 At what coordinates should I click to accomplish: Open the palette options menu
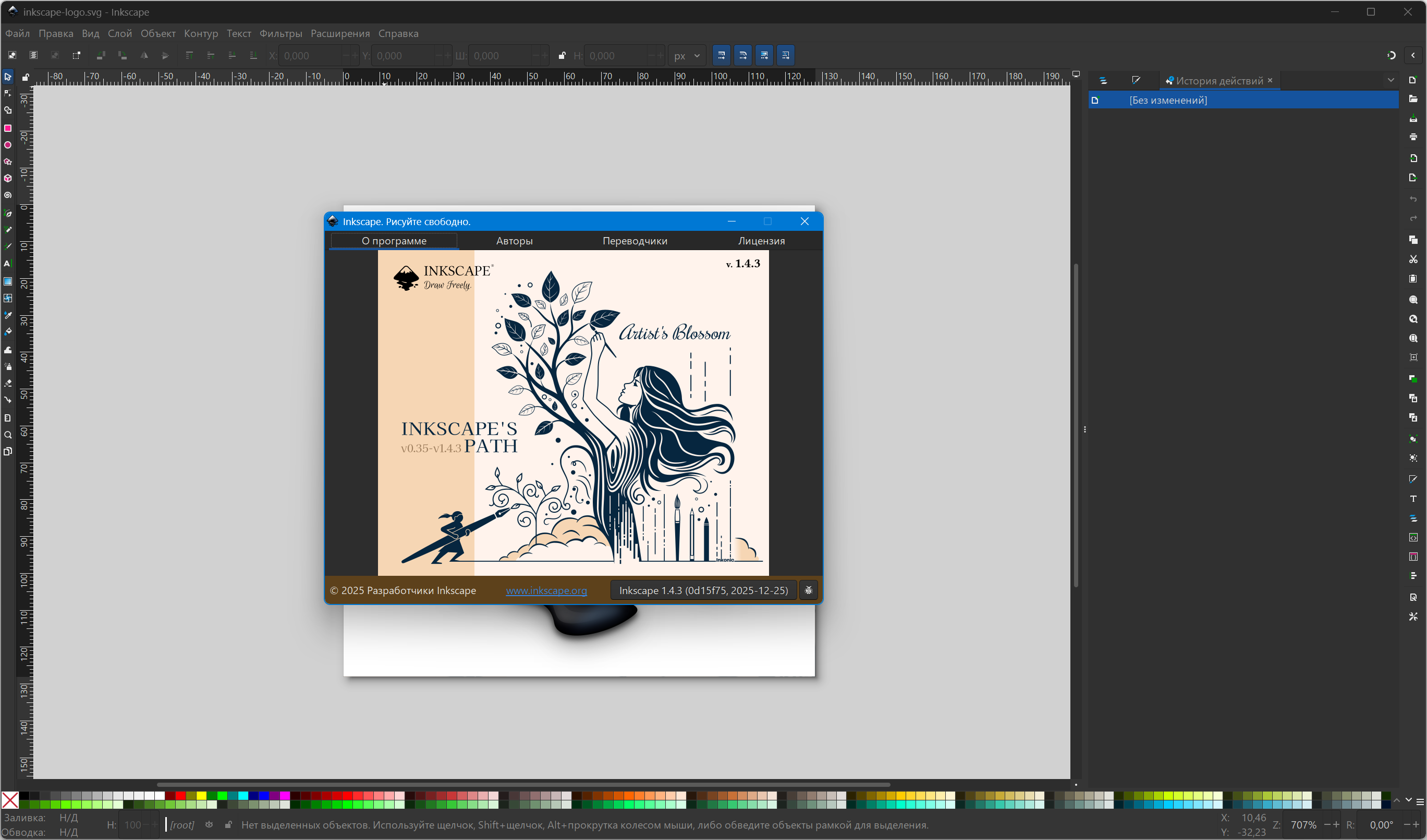coord(1420,802)
